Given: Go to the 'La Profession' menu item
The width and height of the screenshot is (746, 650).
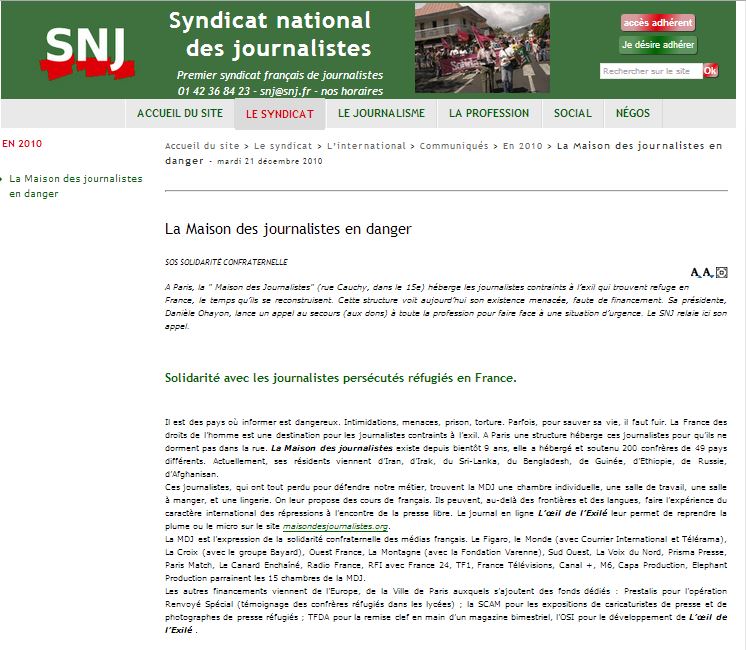Looking at the screenshot, I should (489, 114).
